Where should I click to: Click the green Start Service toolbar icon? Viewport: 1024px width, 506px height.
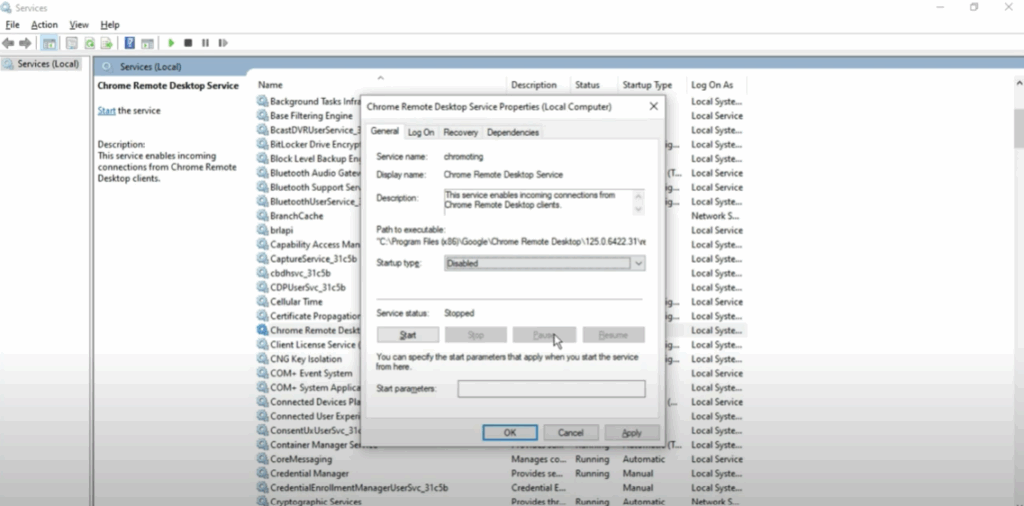pyautogui.click(x=171, y=43)
